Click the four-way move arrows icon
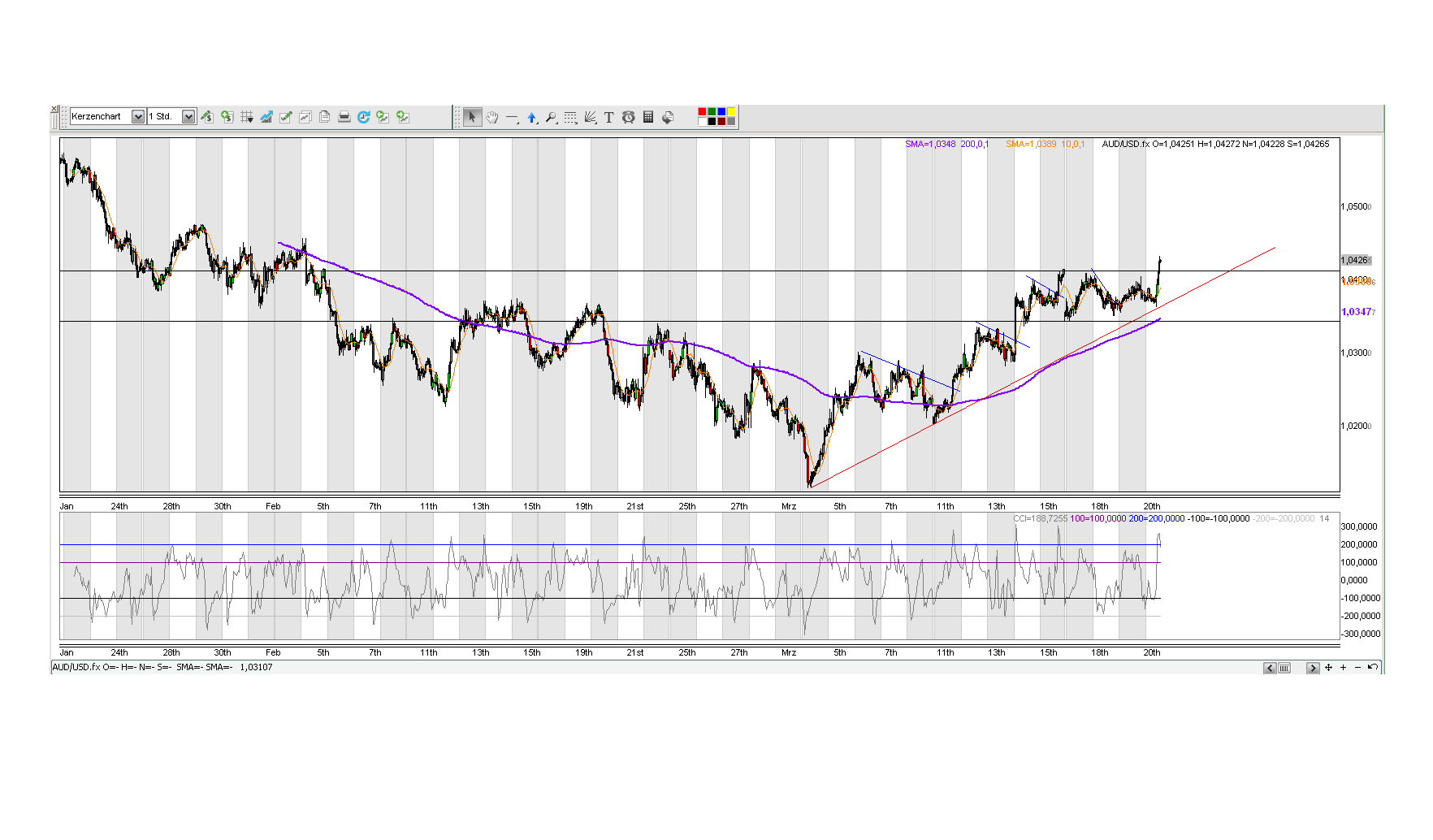Screen dimensions: 1433x840 click(1329, 668)
